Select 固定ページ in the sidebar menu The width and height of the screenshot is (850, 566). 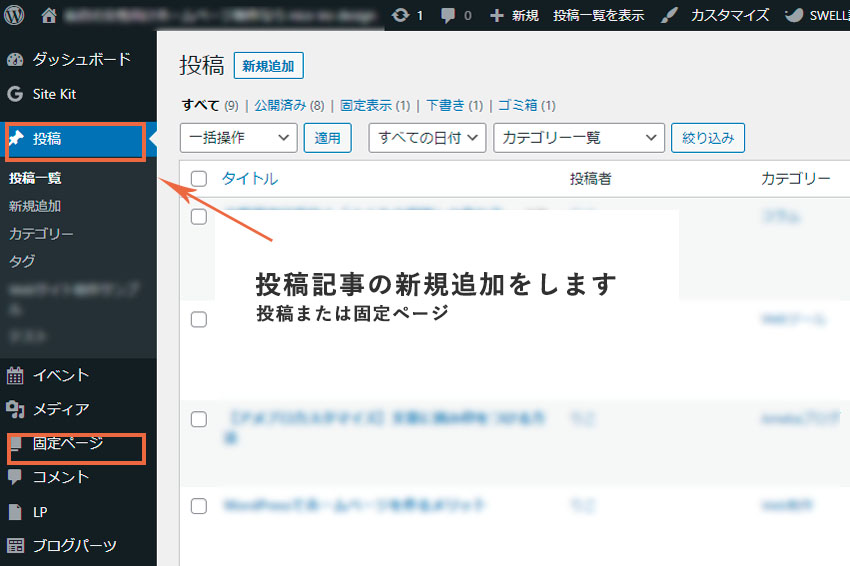coord(67,444)
